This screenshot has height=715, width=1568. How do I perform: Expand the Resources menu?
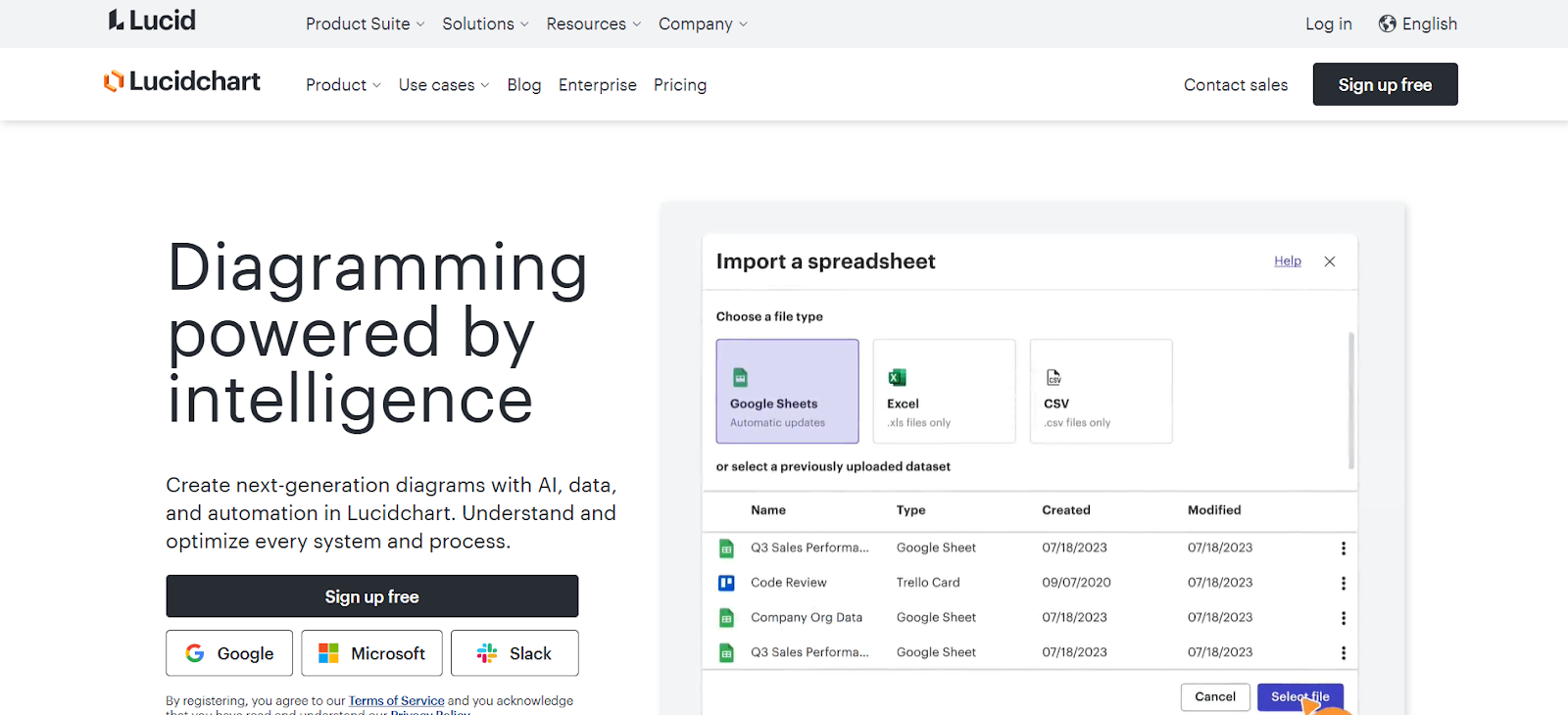[594, 24]
